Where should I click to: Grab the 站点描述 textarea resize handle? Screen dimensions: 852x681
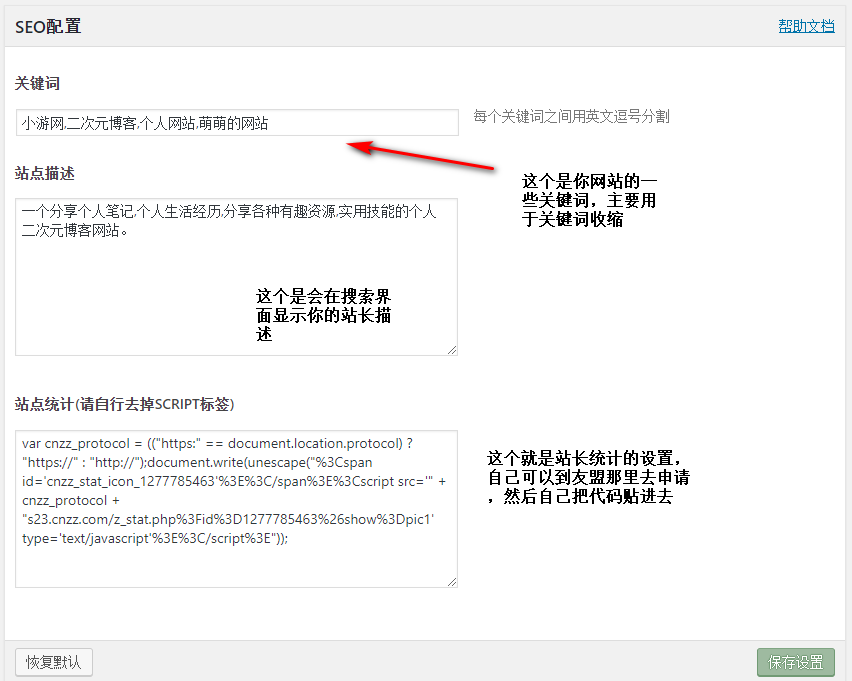[452, 351]
